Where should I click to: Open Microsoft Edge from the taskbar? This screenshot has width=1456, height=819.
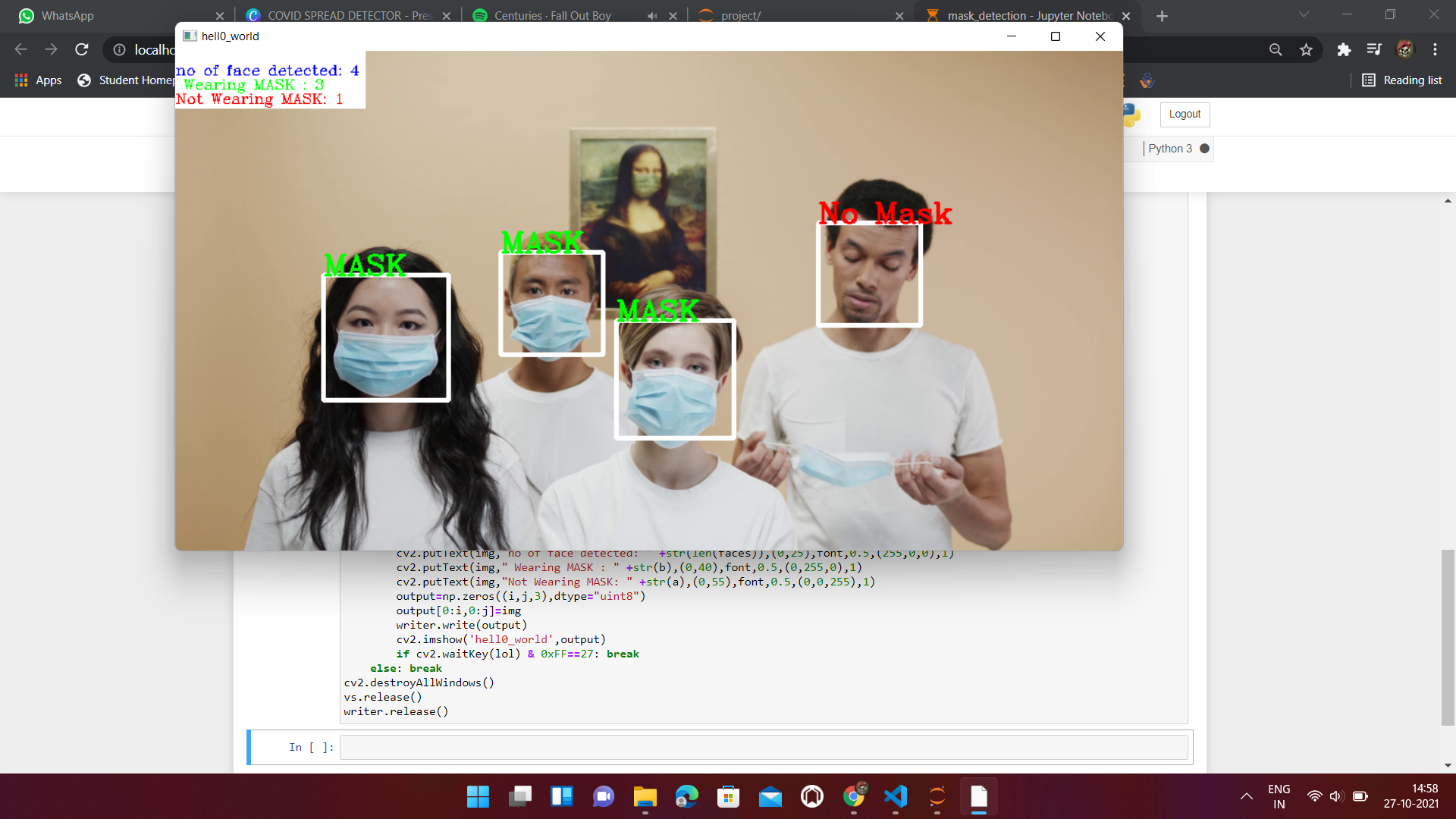[x=687, y=796]
